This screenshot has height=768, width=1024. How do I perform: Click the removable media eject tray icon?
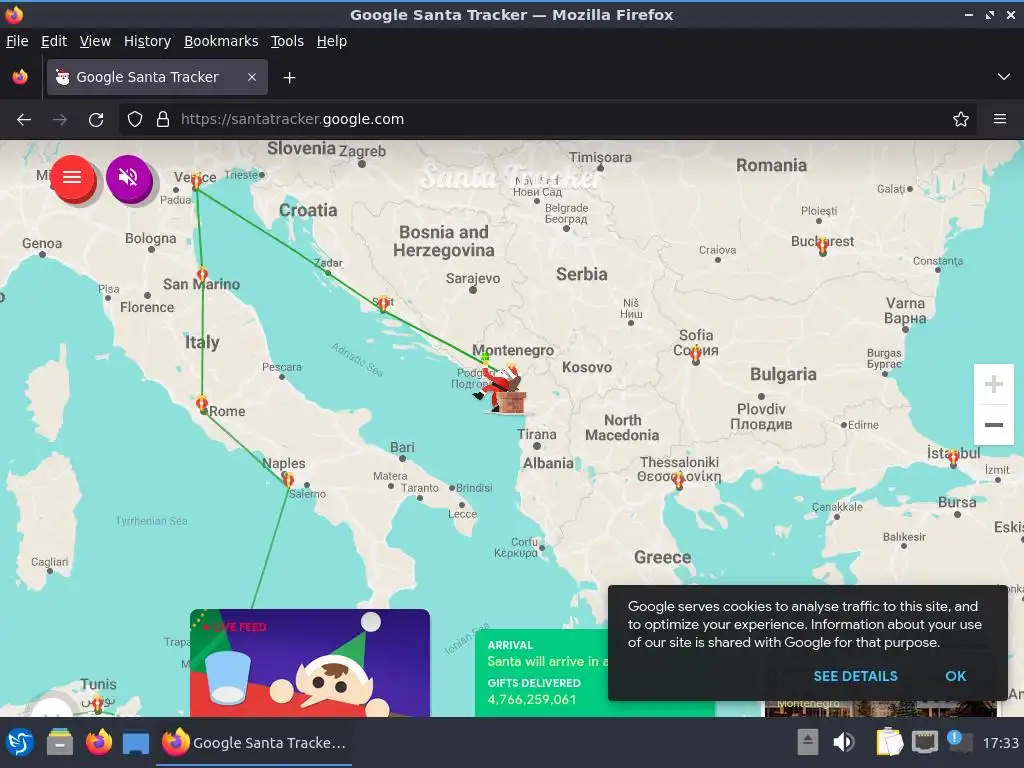pos(808,743)
